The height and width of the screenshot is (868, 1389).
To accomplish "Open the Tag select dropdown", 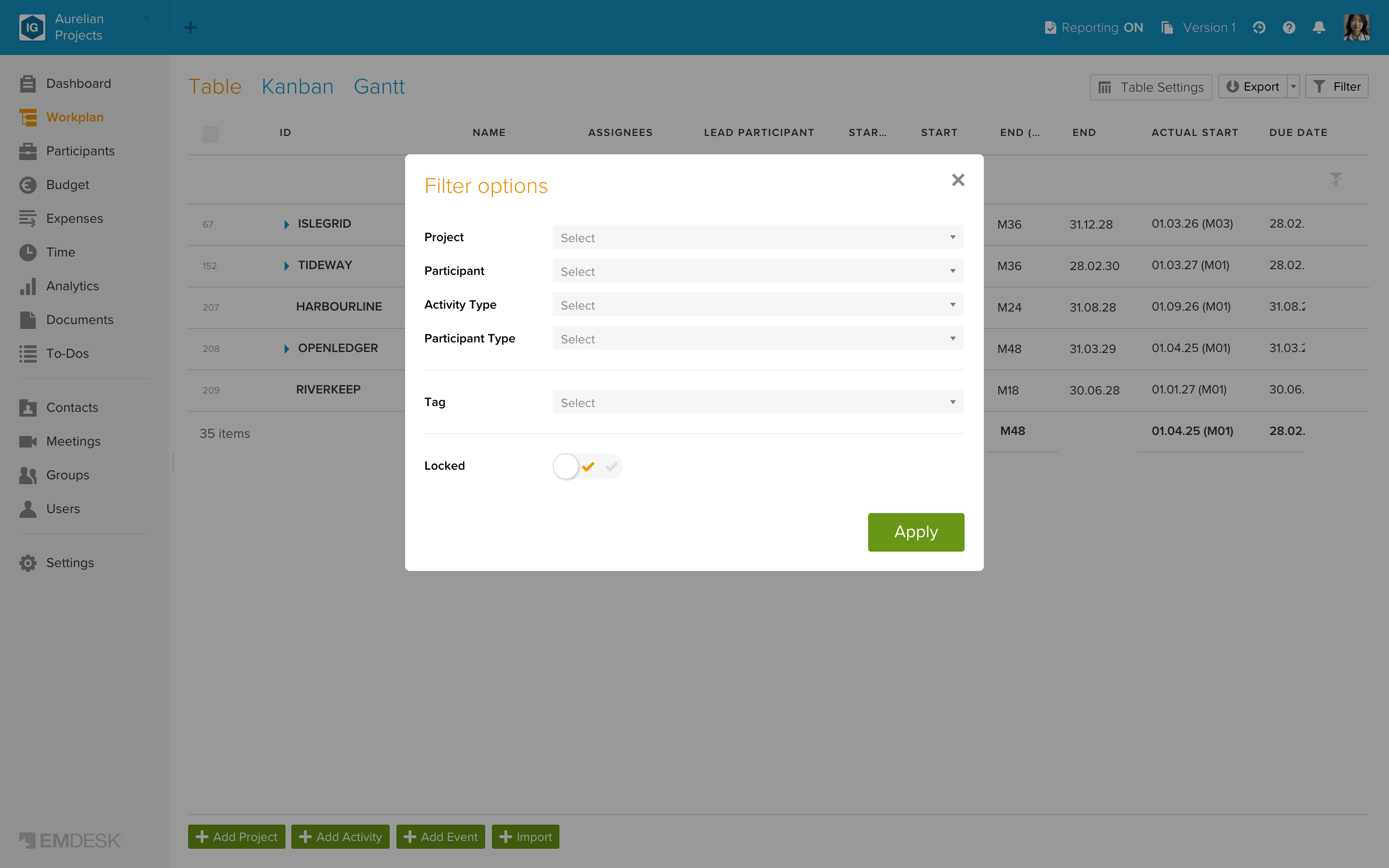I will tap(758, 403).
